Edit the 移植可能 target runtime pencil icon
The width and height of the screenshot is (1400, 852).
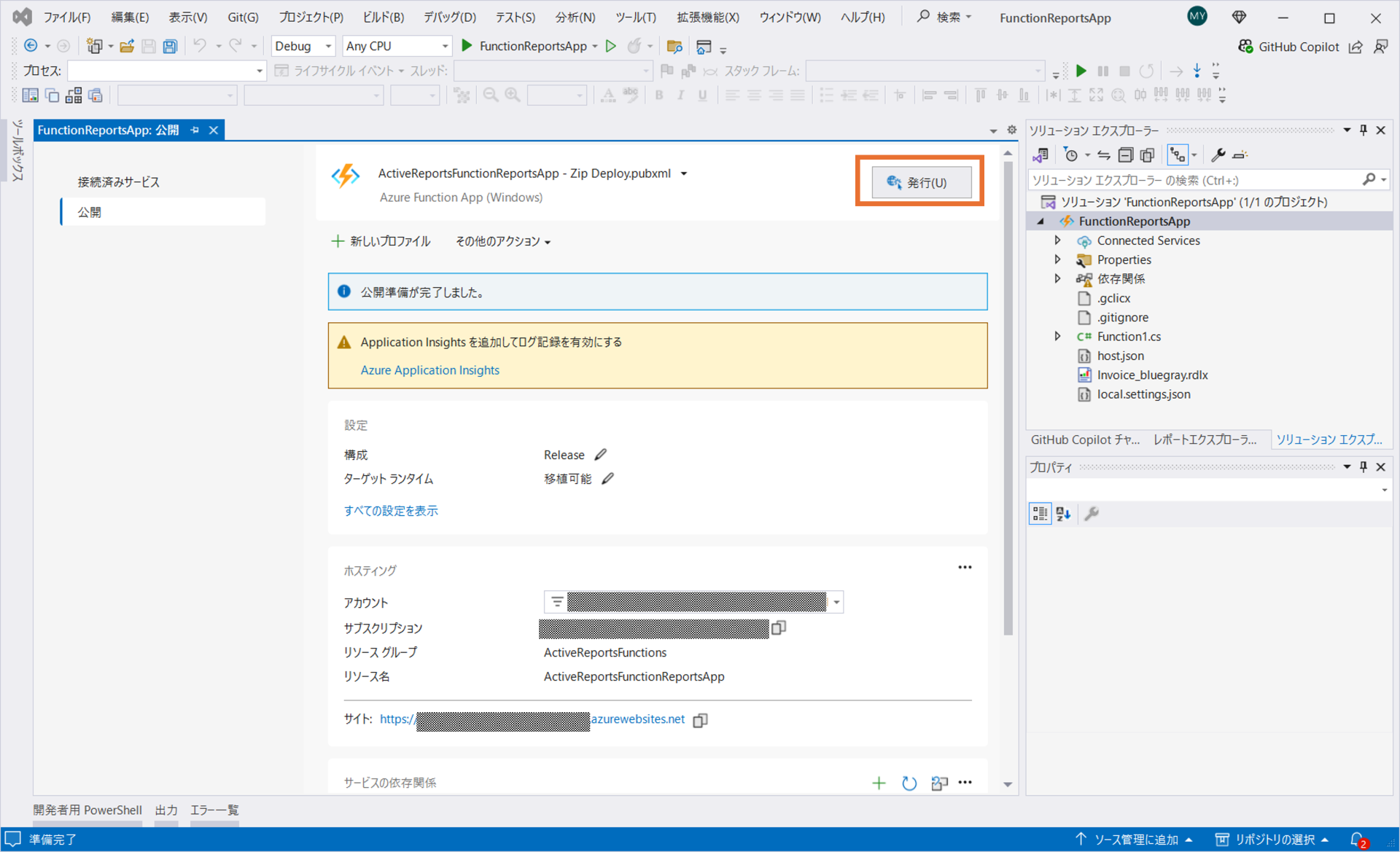point(607,479)
